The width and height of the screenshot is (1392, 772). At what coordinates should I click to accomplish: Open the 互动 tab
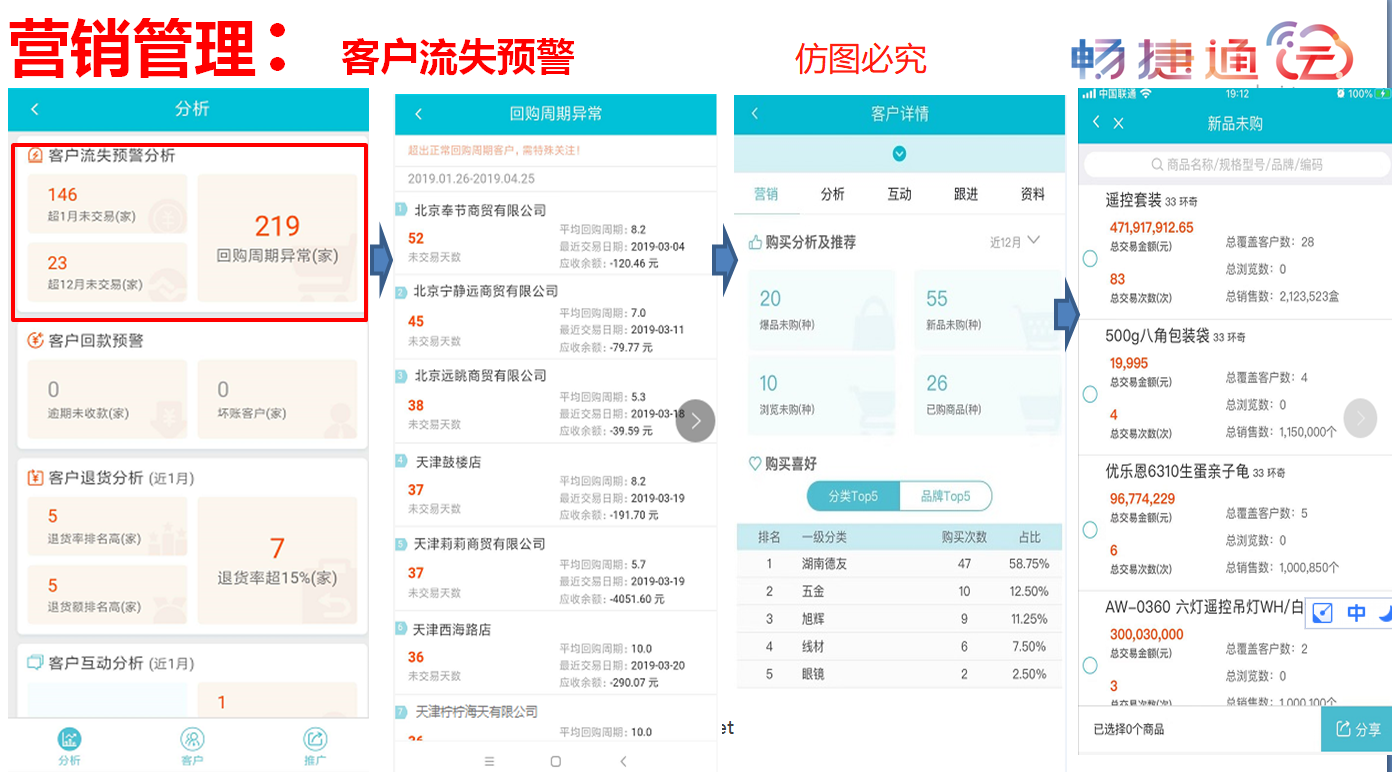[899, 194]
